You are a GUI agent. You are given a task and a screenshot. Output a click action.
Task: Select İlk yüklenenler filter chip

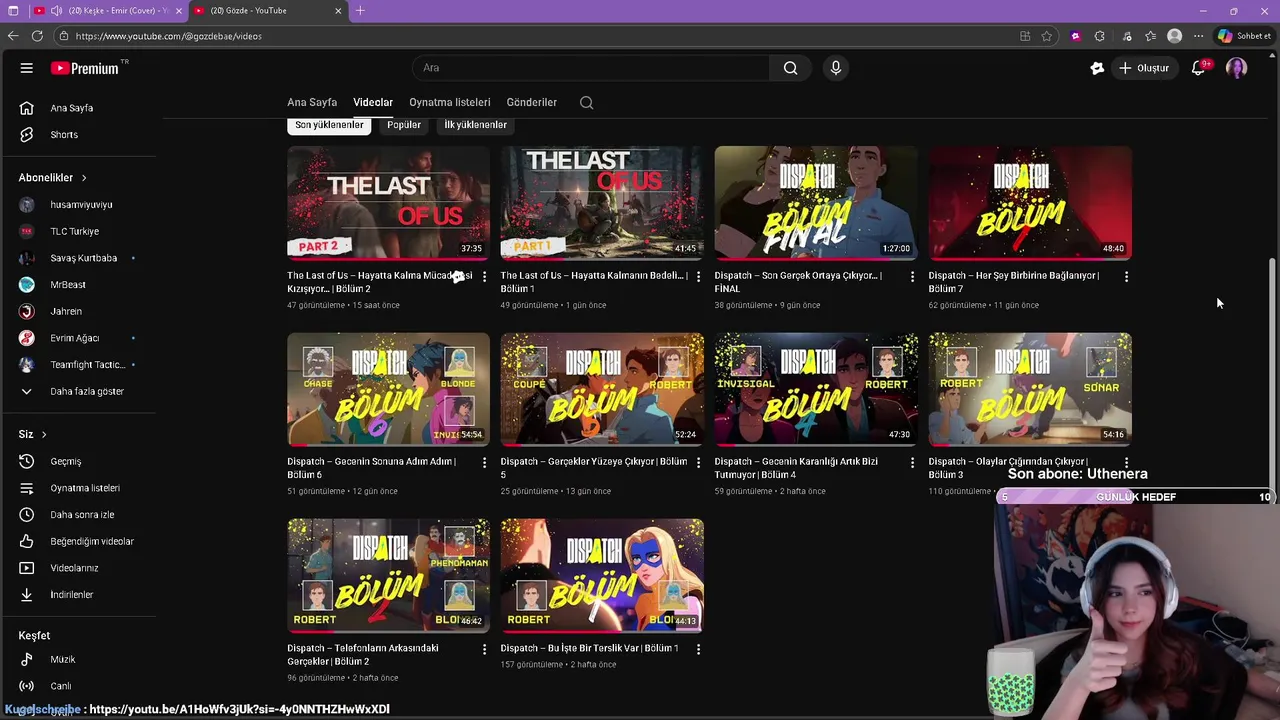click(476, 125)
